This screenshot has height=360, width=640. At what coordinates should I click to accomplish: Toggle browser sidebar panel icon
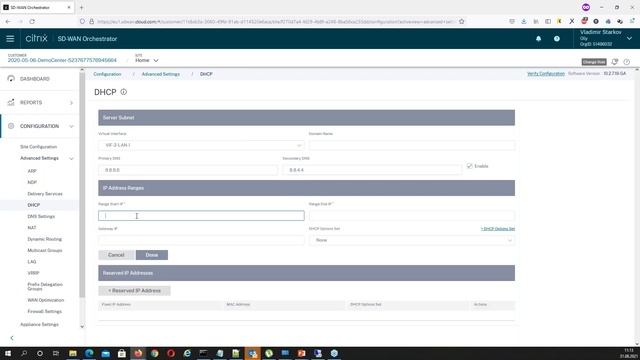(x=548, y=21)
